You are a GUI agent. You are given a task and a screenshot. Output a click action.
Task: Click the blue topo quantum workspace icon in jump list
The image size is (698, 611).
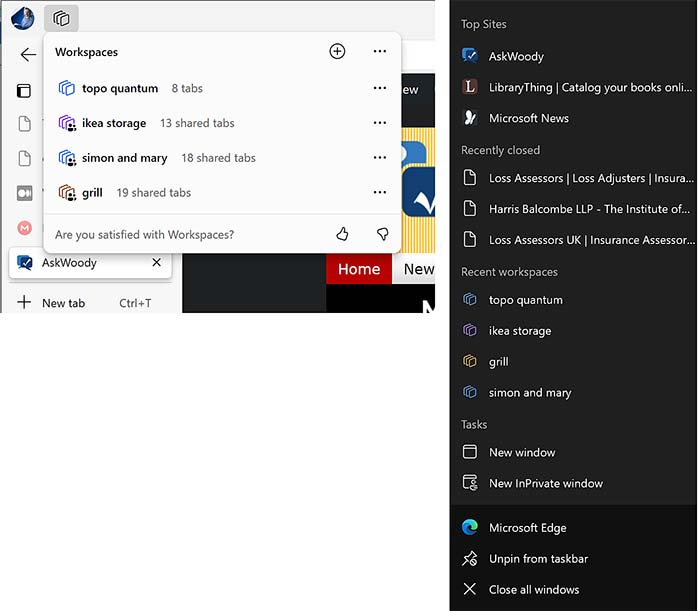click(470, 299)
